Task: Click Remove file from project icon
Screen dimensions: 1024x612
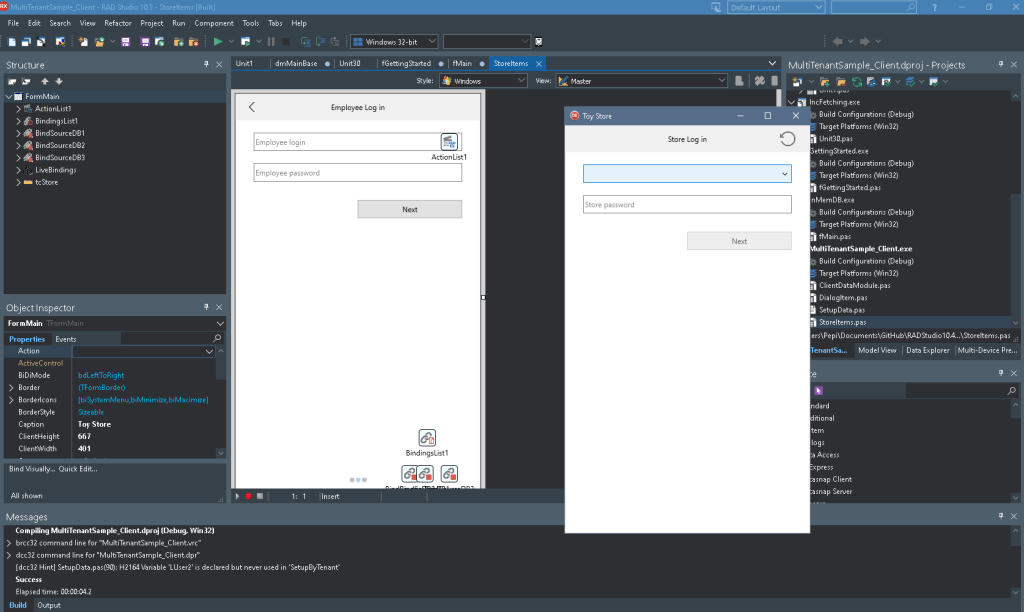Action: click(193, 42)
